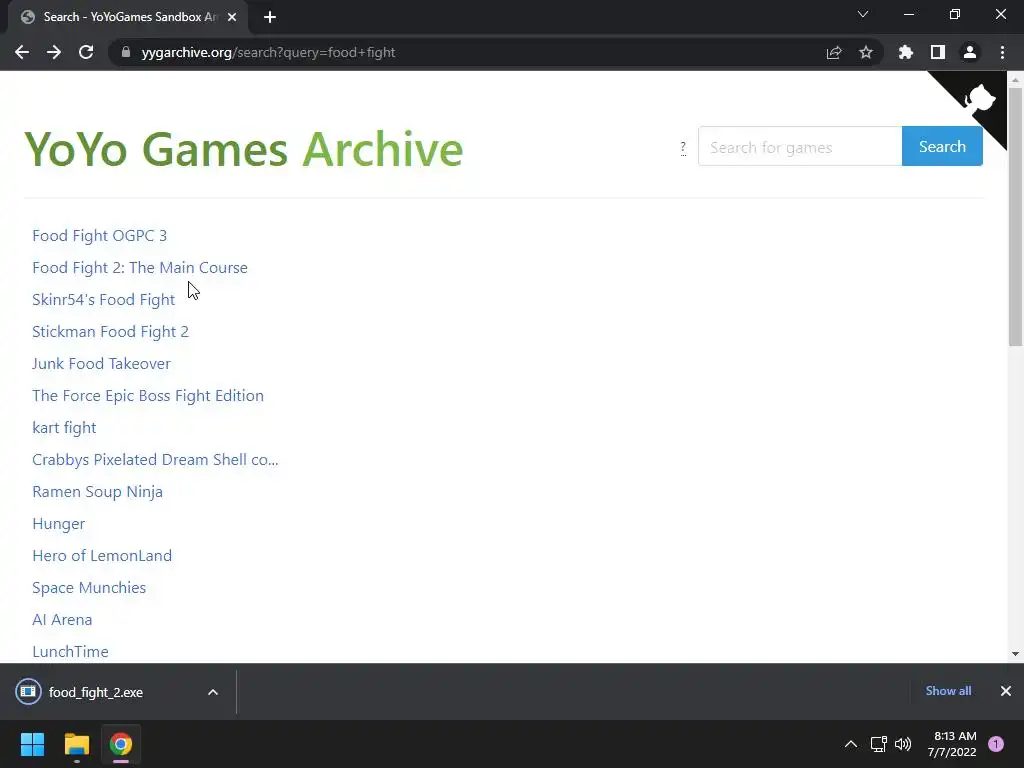Reload the current page
This screenshot has width=1024, height=768.
[86, 52]
